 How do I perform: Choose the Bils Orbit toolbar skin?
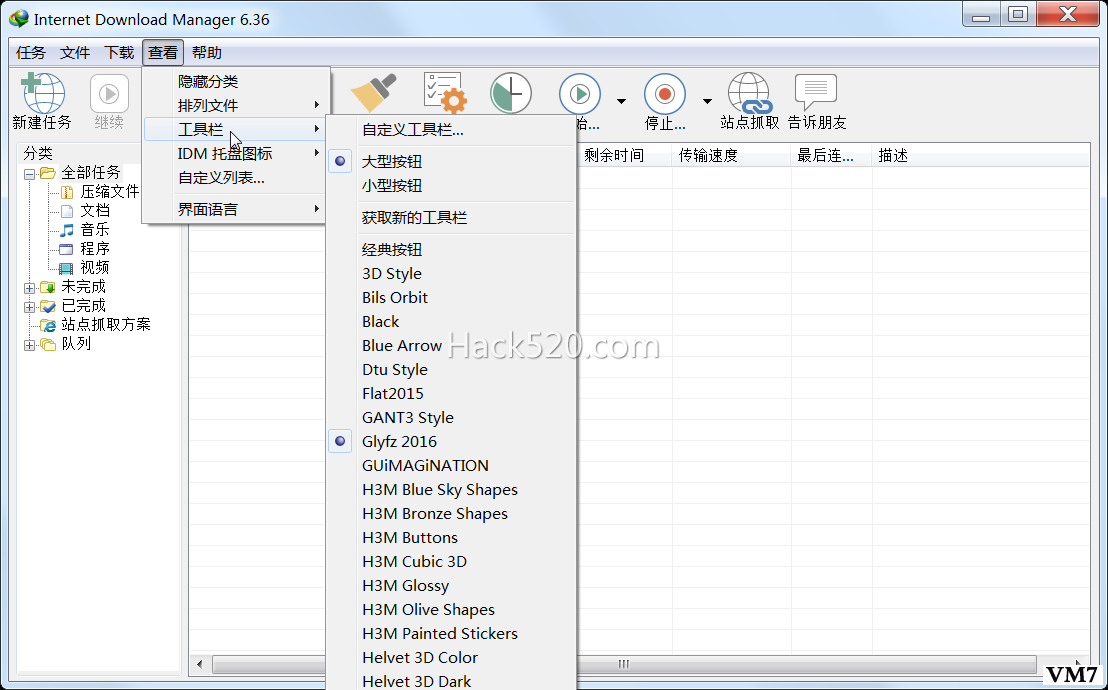[394, 298]
